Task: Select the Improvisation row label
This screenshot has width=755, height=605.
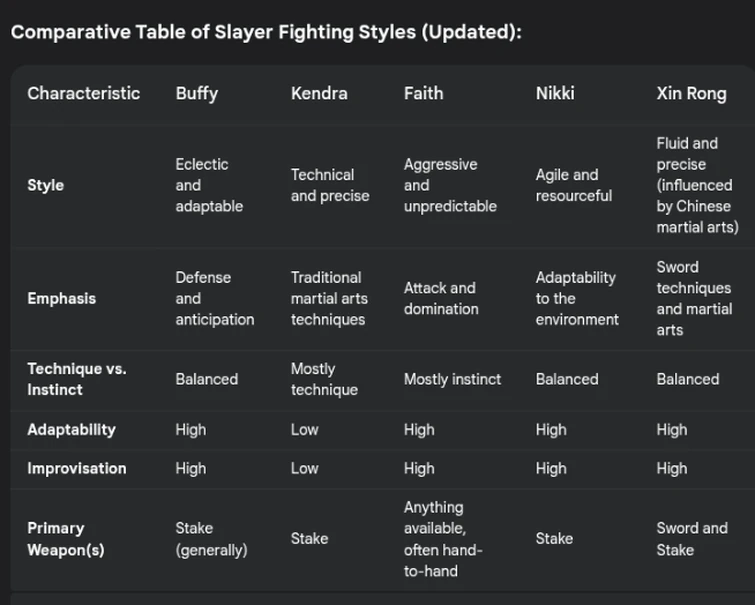Action: 76,468
